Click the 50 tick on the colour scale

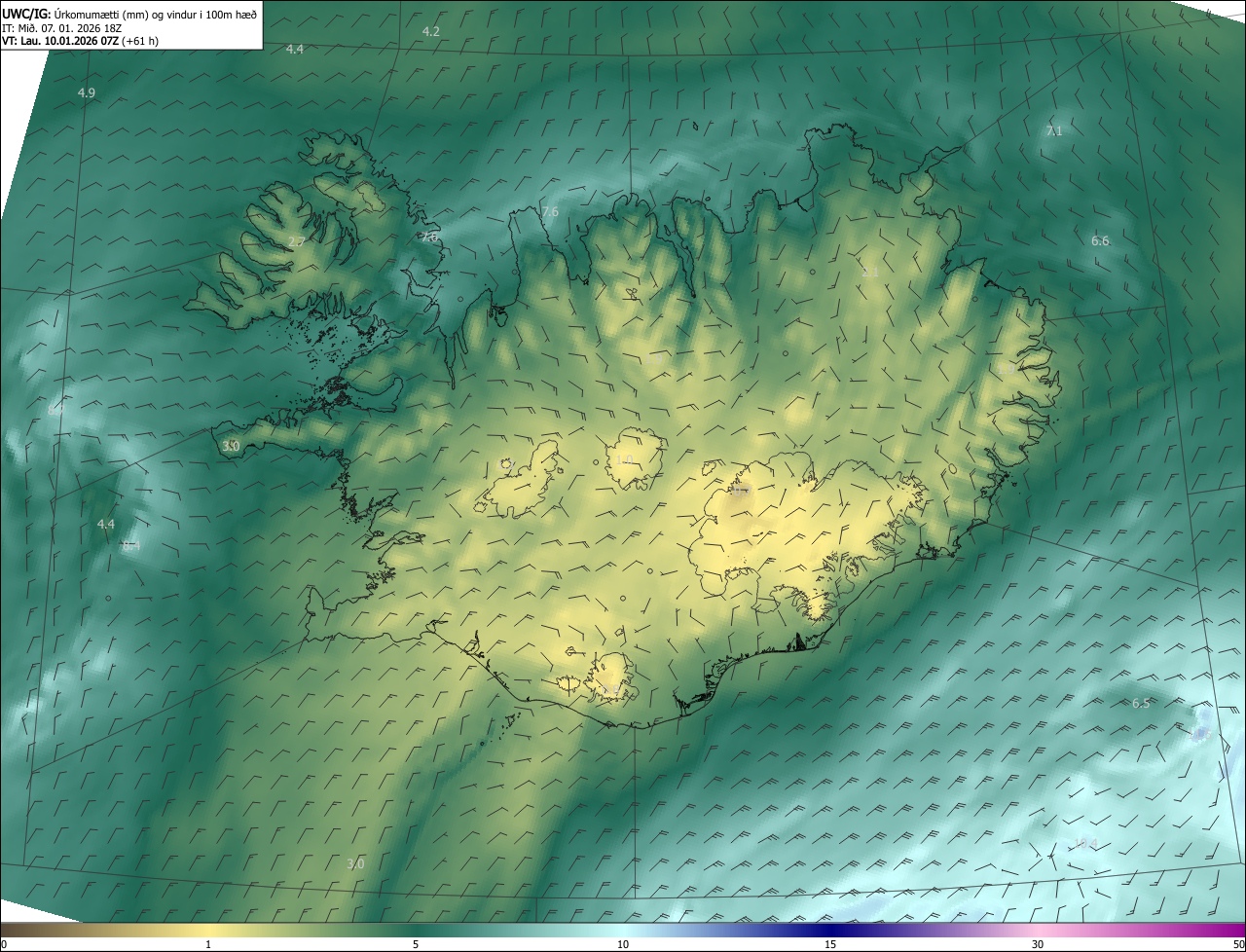(1238, 944)
